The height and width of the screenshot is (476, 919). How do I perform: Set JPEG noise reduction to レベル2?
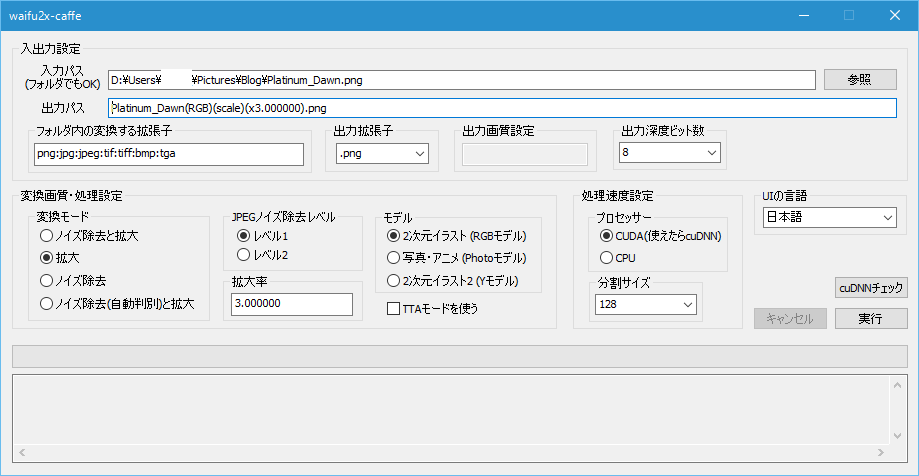(243, 255)
